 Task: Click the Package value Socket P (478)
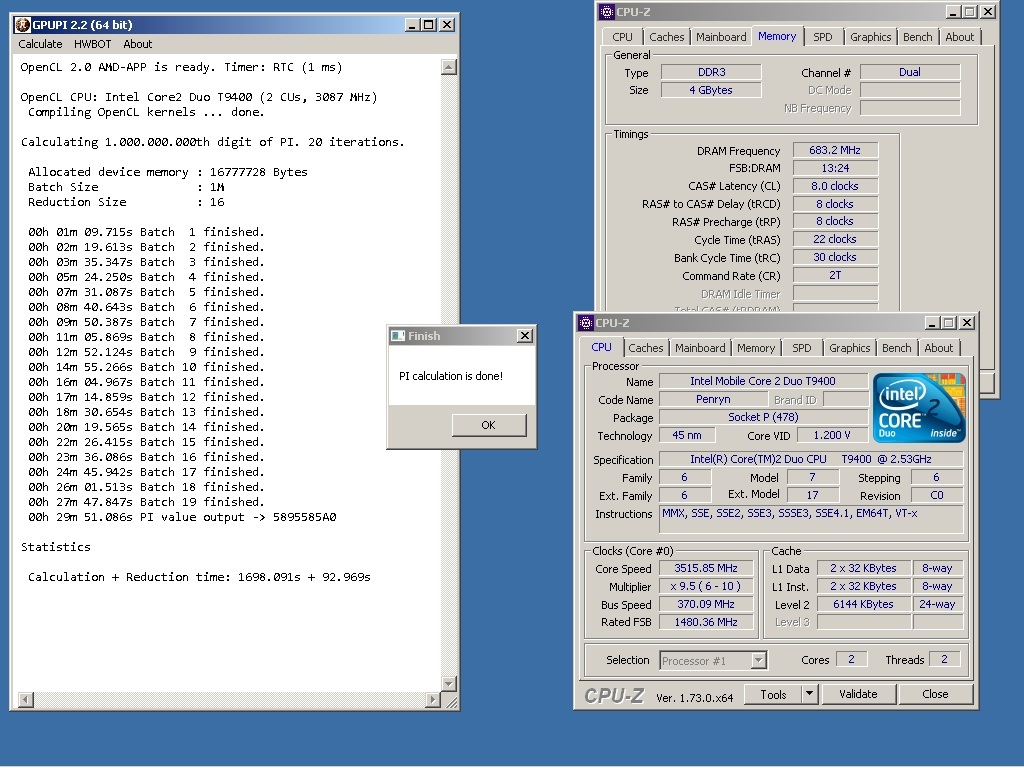click(x=763, y=417)
